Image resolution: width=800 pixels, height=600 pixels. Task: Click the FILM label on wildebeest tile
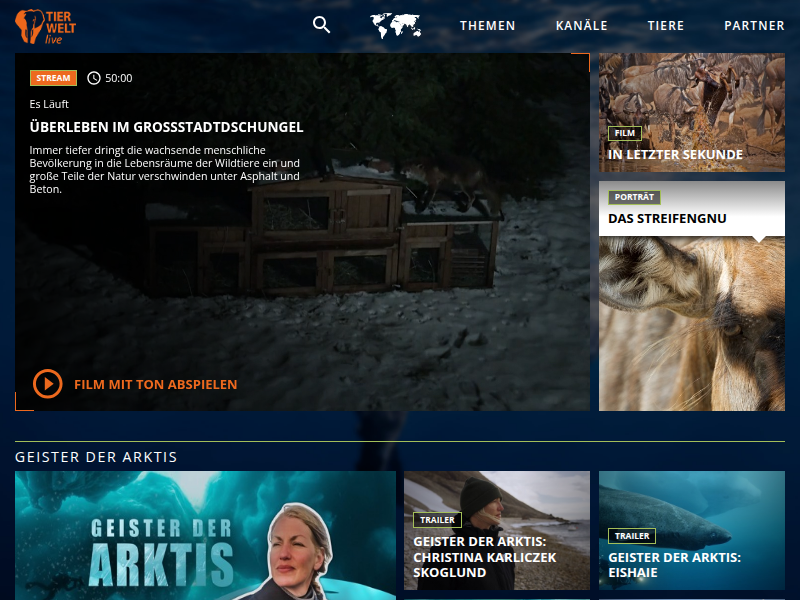624,133
